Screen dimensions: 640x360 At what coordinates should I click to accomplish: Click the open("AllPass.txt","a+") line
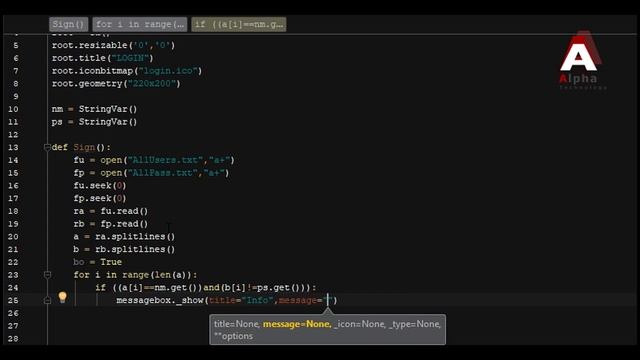[151, 173]
